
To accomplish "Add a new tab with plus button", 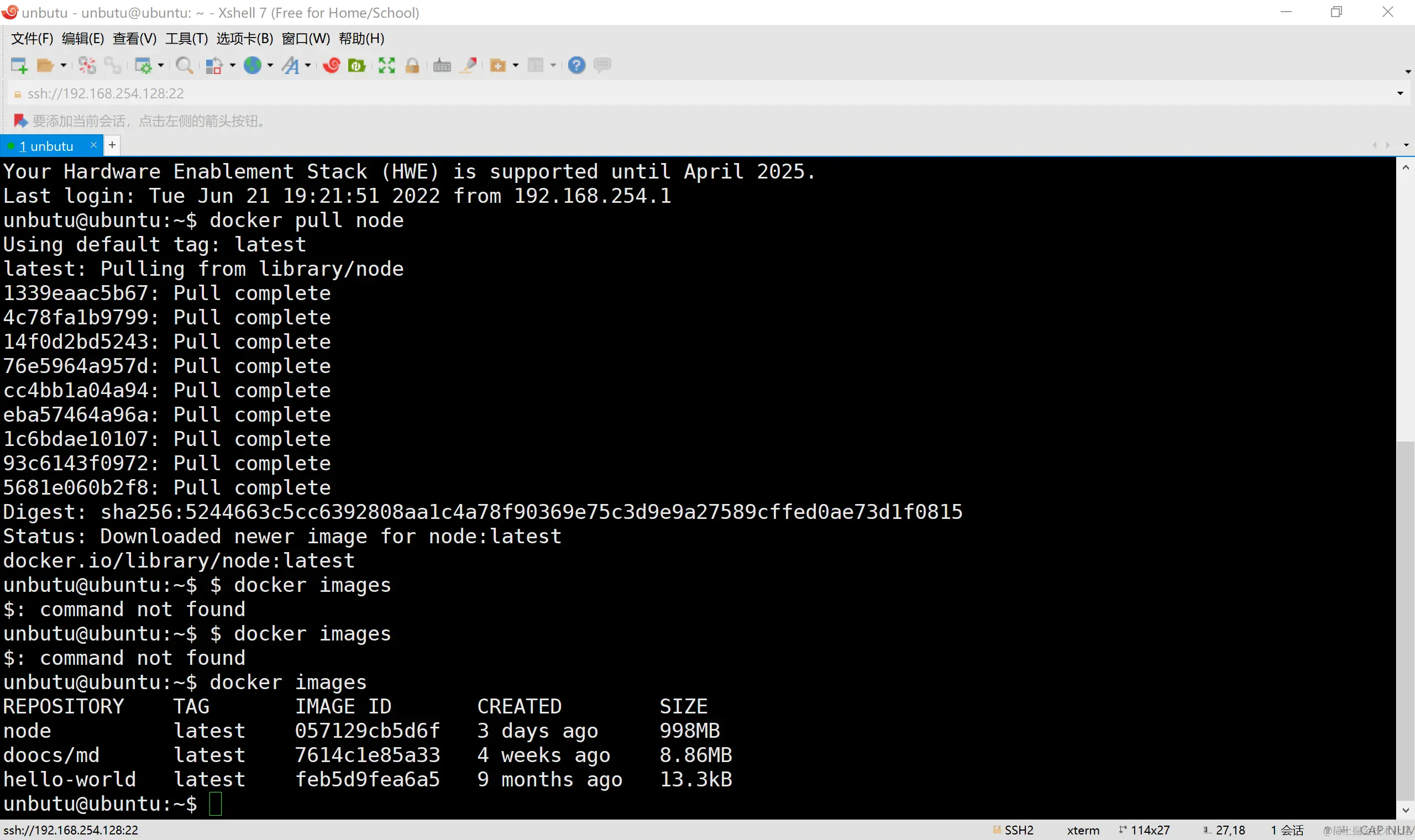I will click(x=112, y=145).
